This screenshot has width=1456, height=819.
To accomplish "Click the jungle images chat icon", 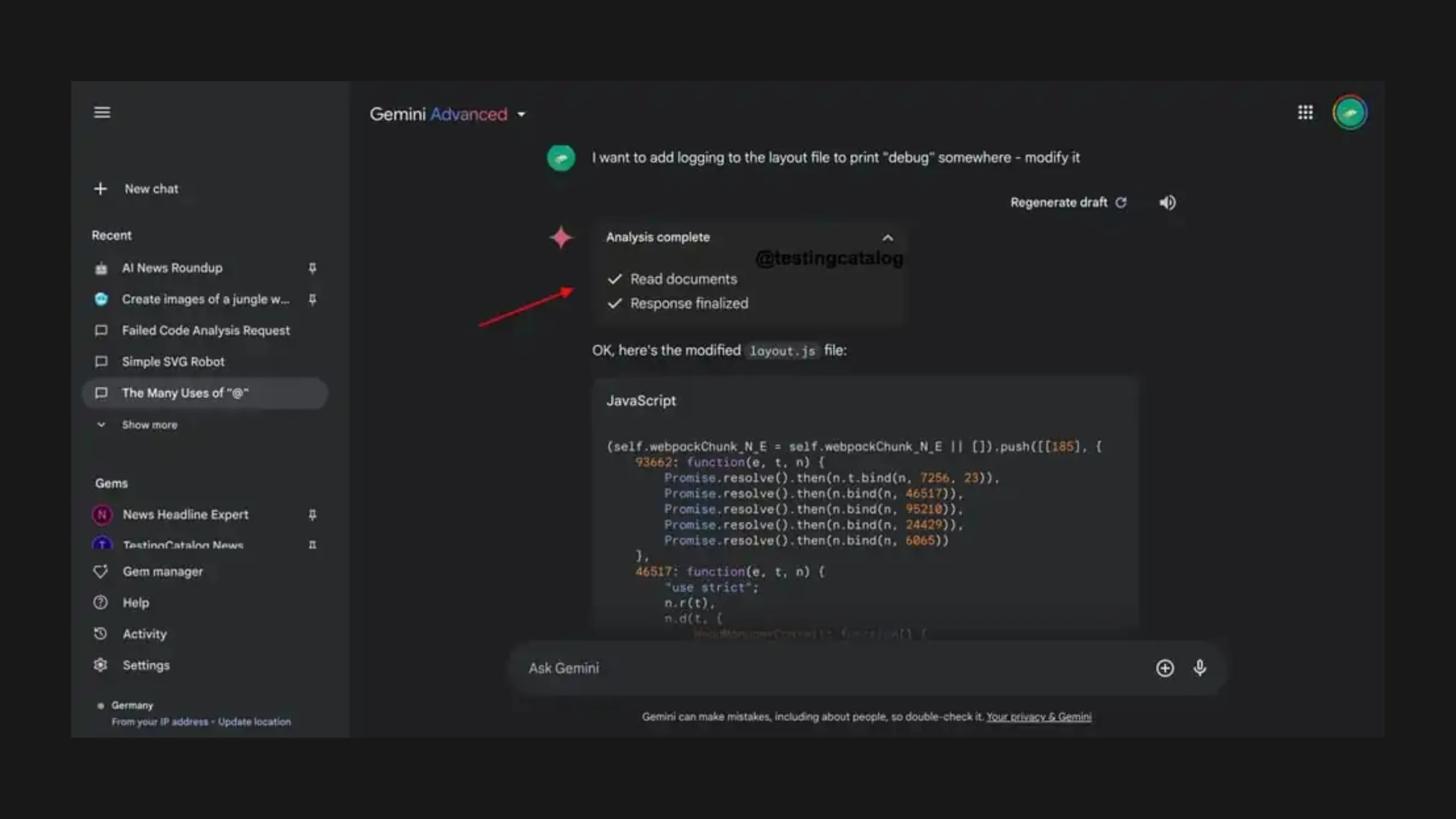I will pyautogui.click(x=101, y=299).
